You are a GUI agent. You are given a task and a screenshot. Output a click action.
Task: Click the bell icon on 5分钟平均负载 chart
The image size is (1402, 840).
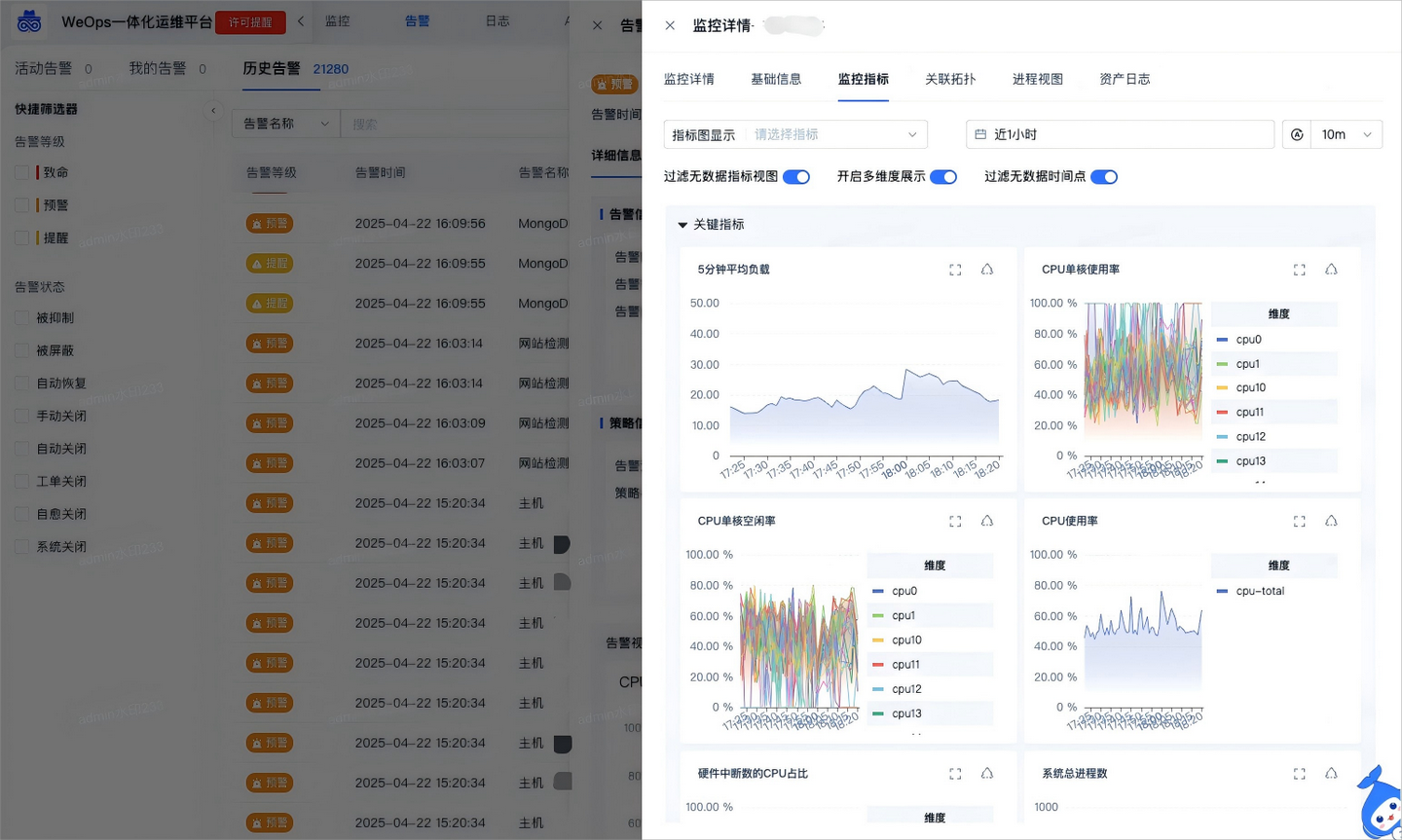987,270
